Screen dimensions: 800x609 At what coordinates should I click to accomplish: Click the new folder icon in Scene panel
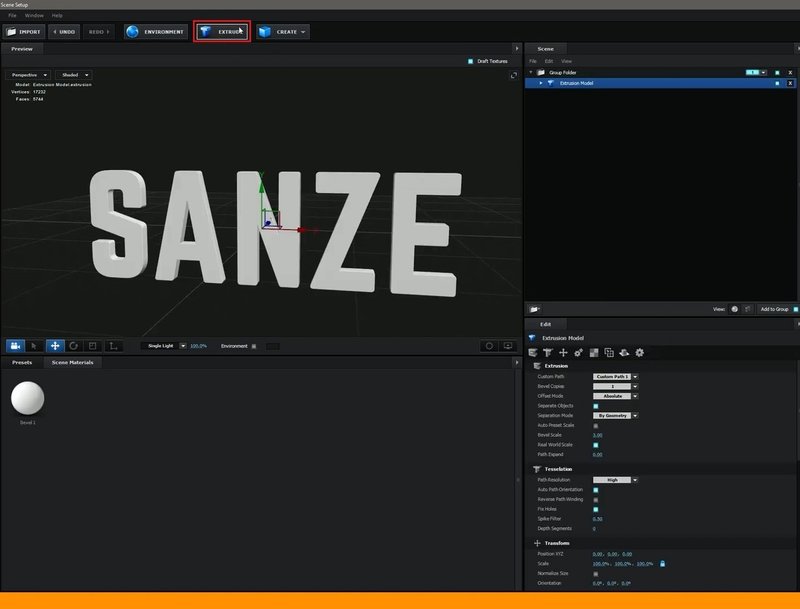click(534, 309)
